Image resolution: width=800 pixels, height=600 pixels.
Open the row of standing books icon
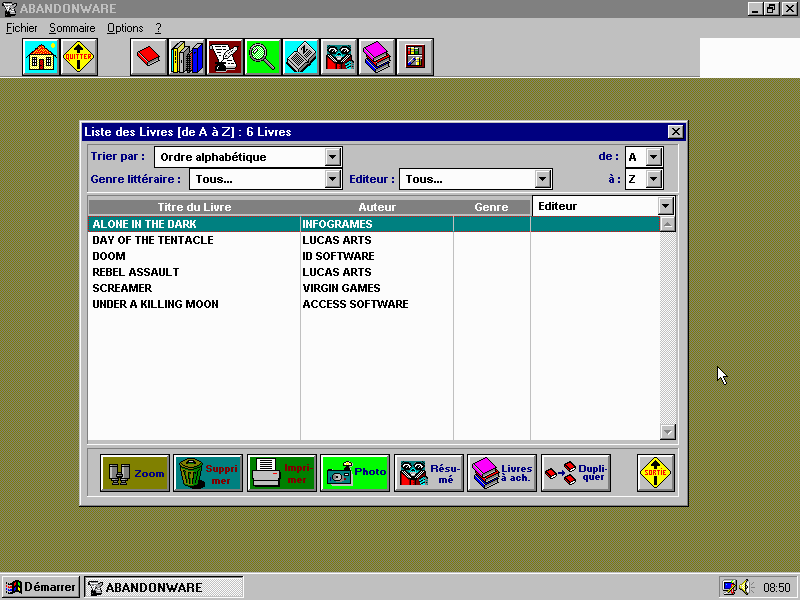186,58
